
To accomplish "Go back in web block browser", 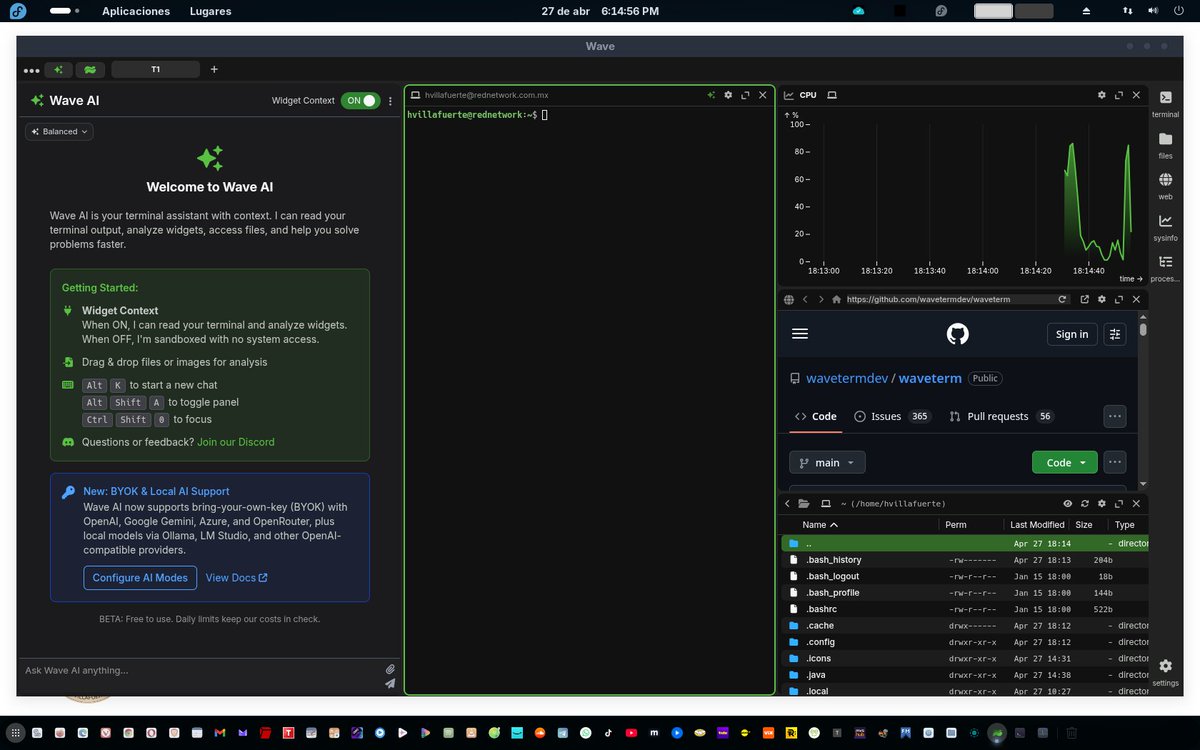I will (x=805, y=299).
